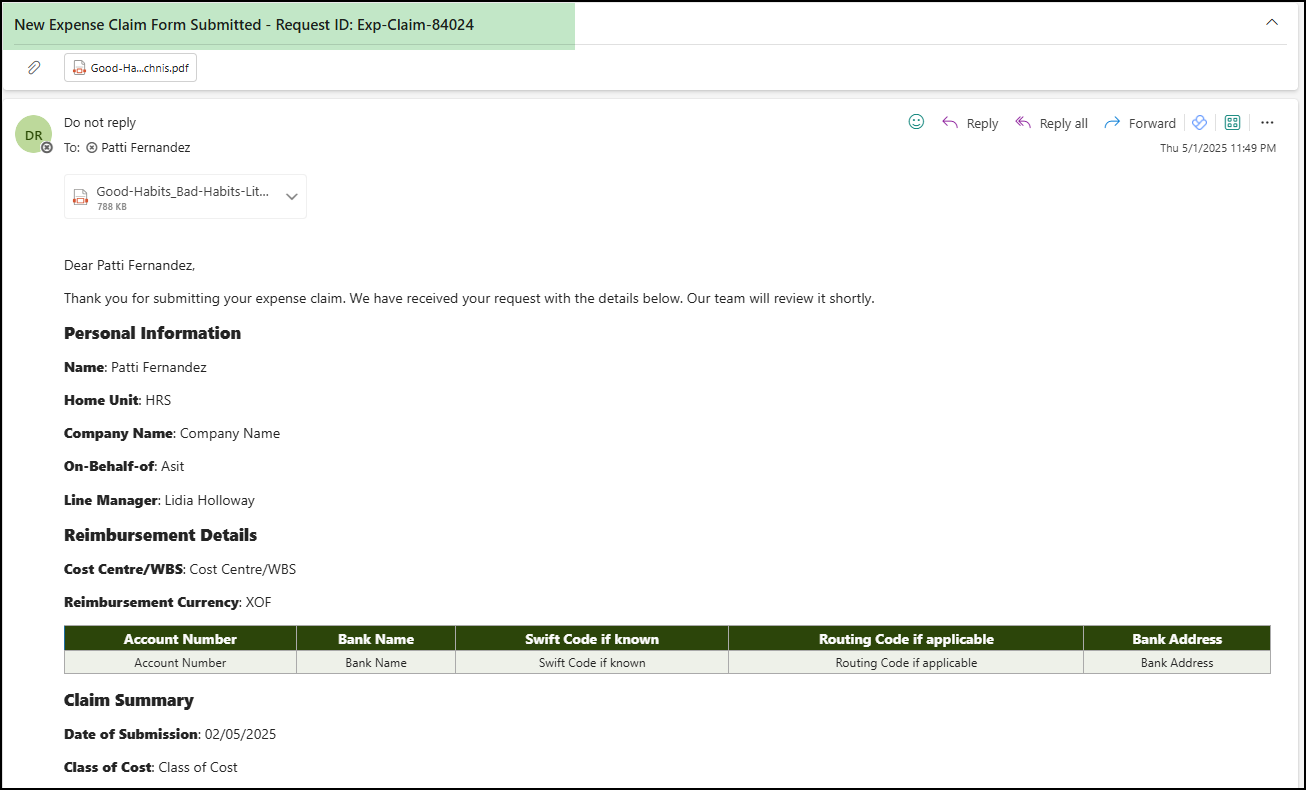Click the paperclip attachment icon
The height and width of the screenshot is (790, 1306).
tap(34, 67)
